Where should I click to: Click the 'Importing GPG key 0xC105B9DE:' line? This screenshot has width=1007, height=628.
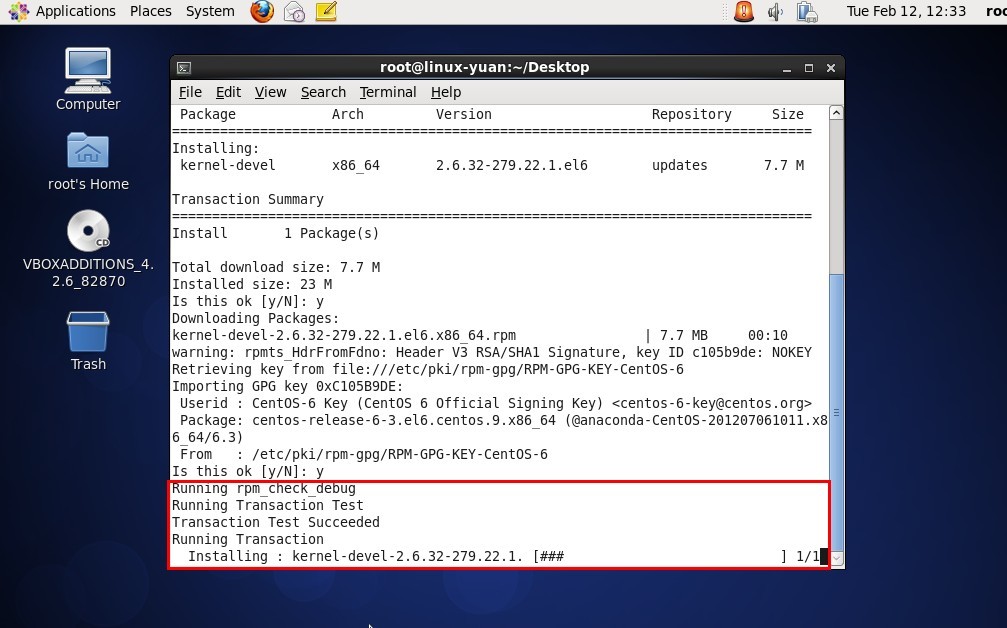click(x=287, y=386)
